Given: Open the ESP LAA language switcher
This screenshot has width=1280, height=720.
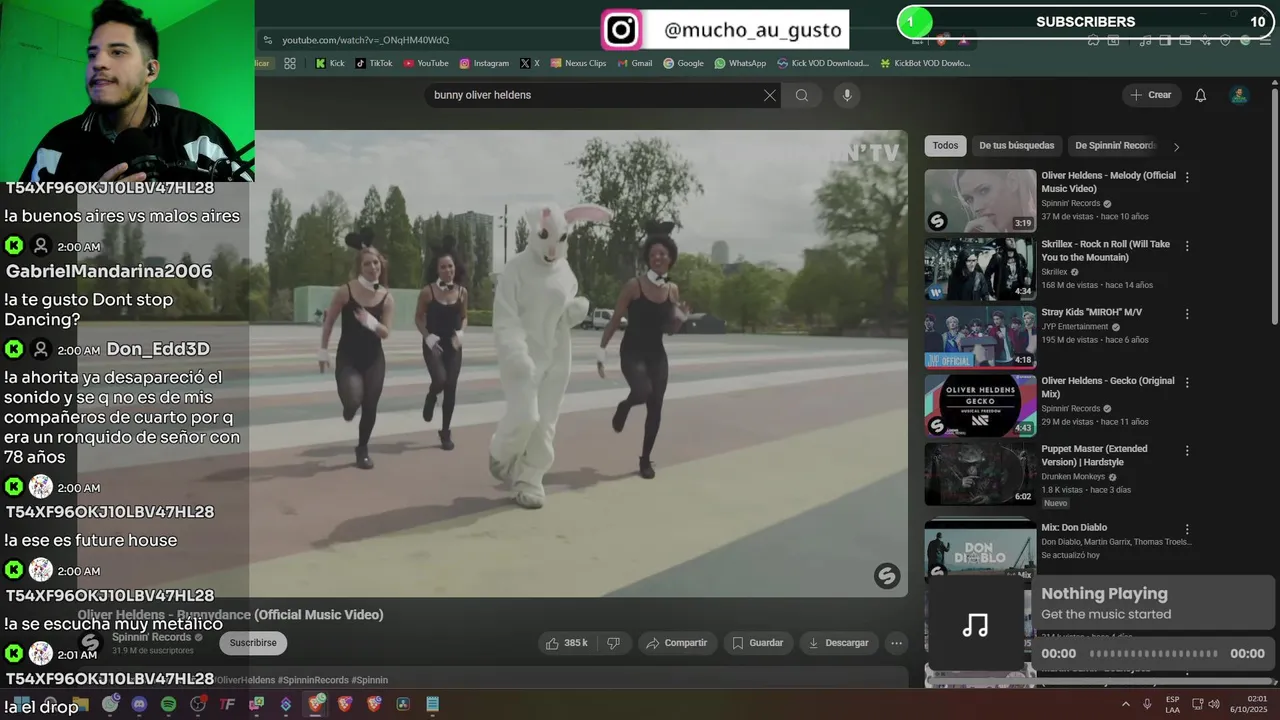Looking at the screenshot, I should 1172,704.
